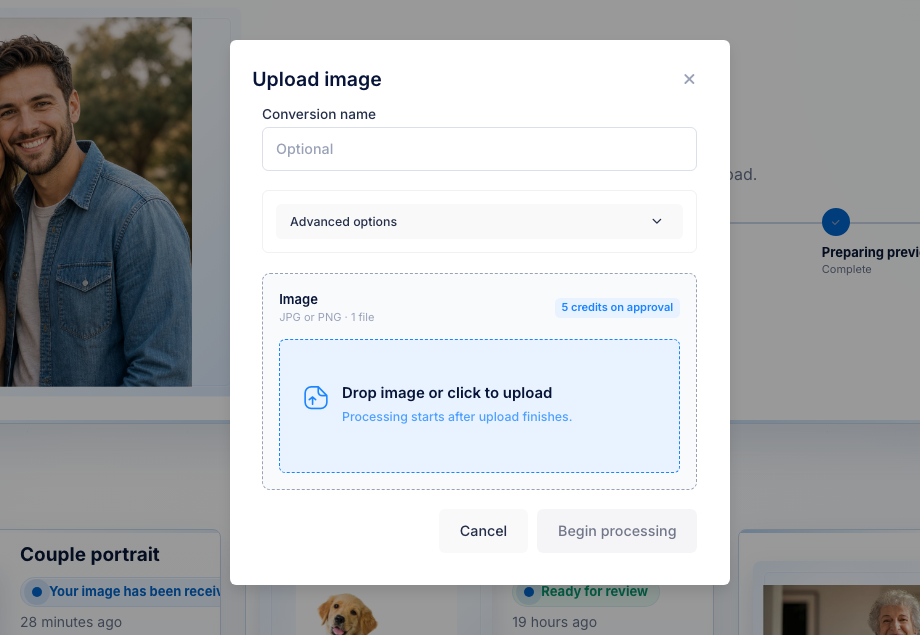This screenshot has width=920, height=635.
Task: Close the Upload image dialog
Action: tap(689, 79)
